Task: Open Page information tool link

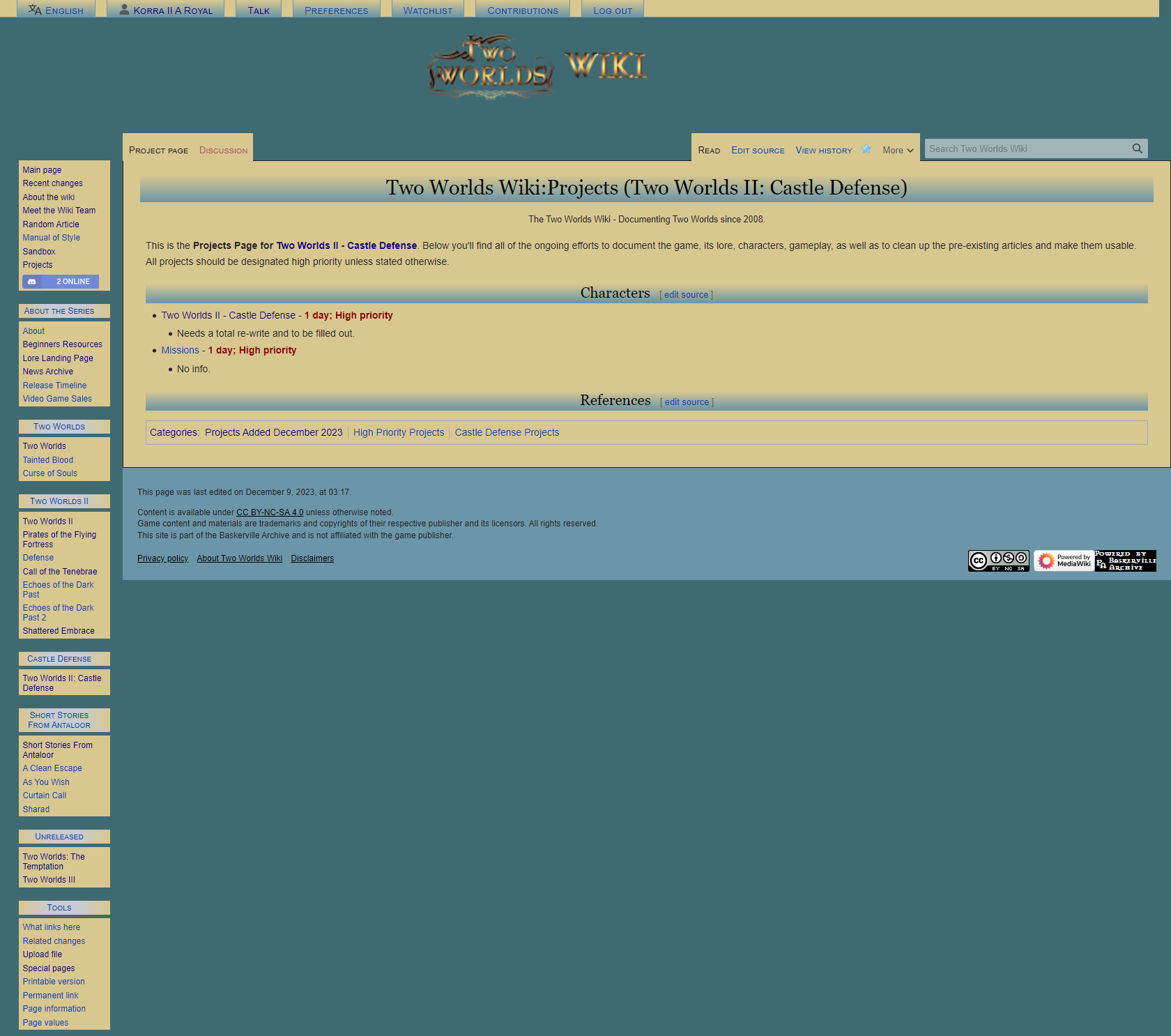Action: [54, 1009]
